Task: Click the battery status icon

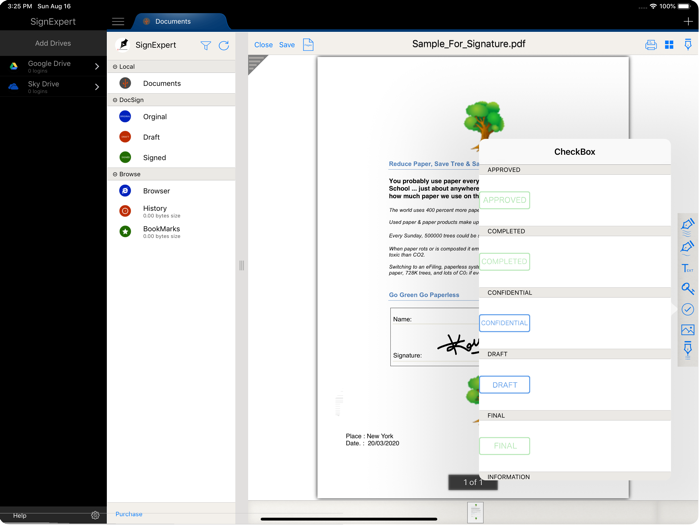Action: [x=684, y=6]
